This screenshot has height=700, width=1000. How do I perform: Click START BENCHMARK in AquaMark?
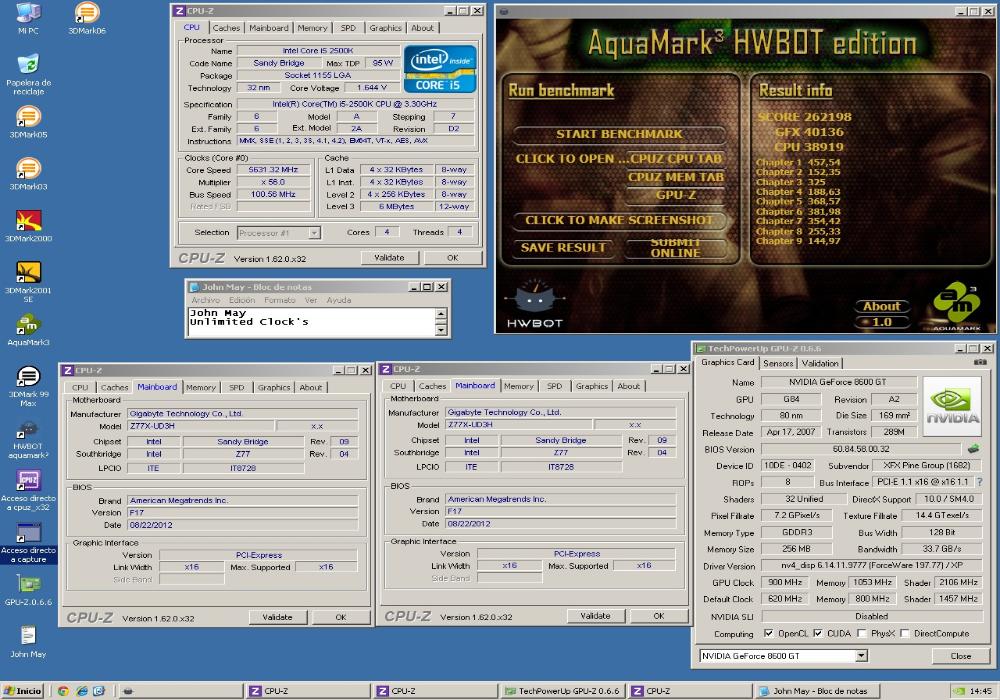(x=619, y=134)
